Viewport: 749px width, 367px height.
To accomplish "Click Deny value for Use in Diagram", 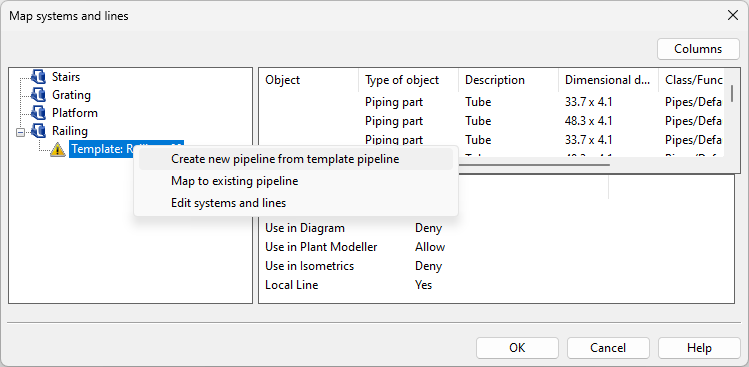I will pyautogui.click(x=428, y=228).
